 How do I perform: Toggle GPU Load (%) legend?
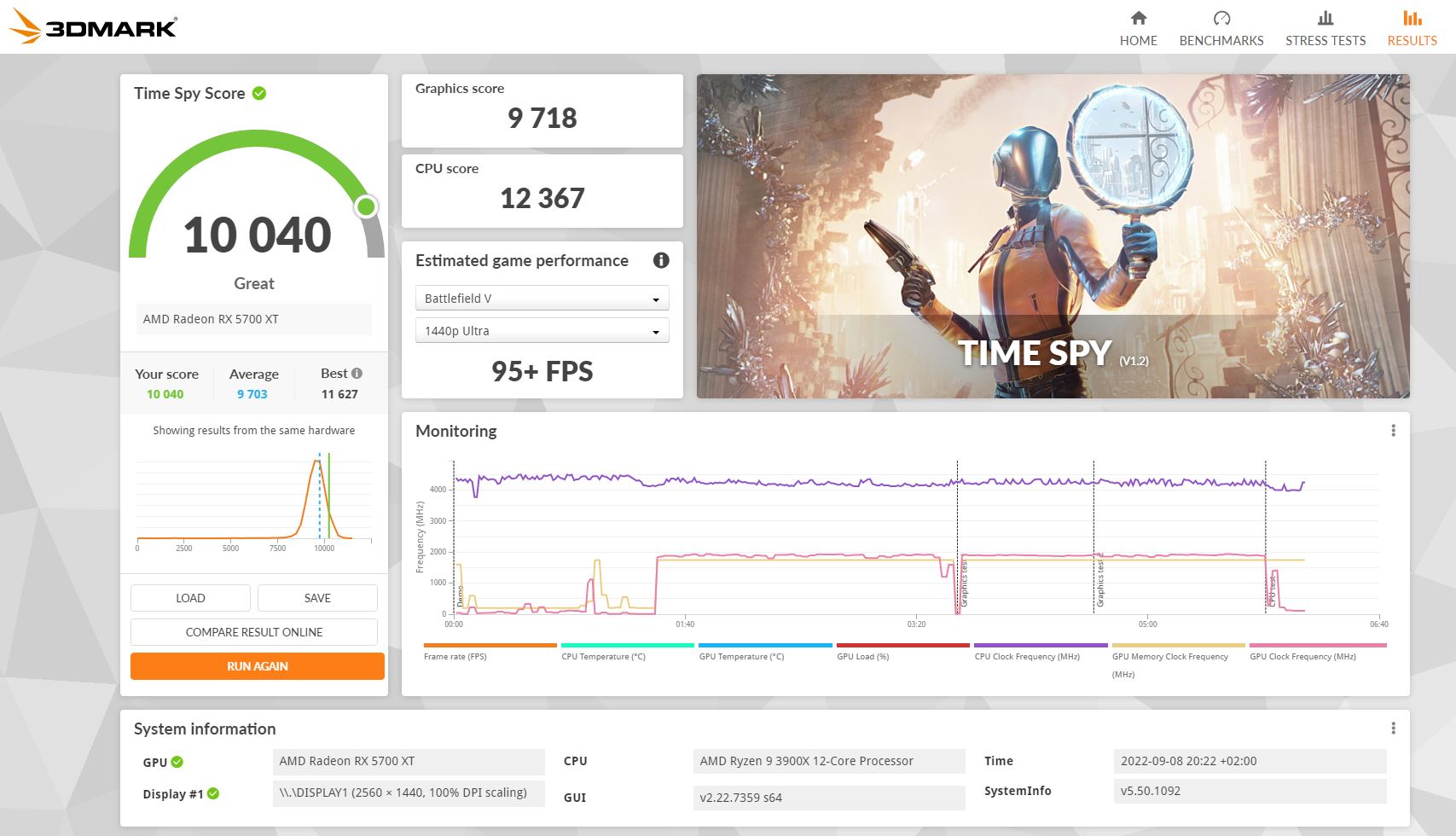902,652
